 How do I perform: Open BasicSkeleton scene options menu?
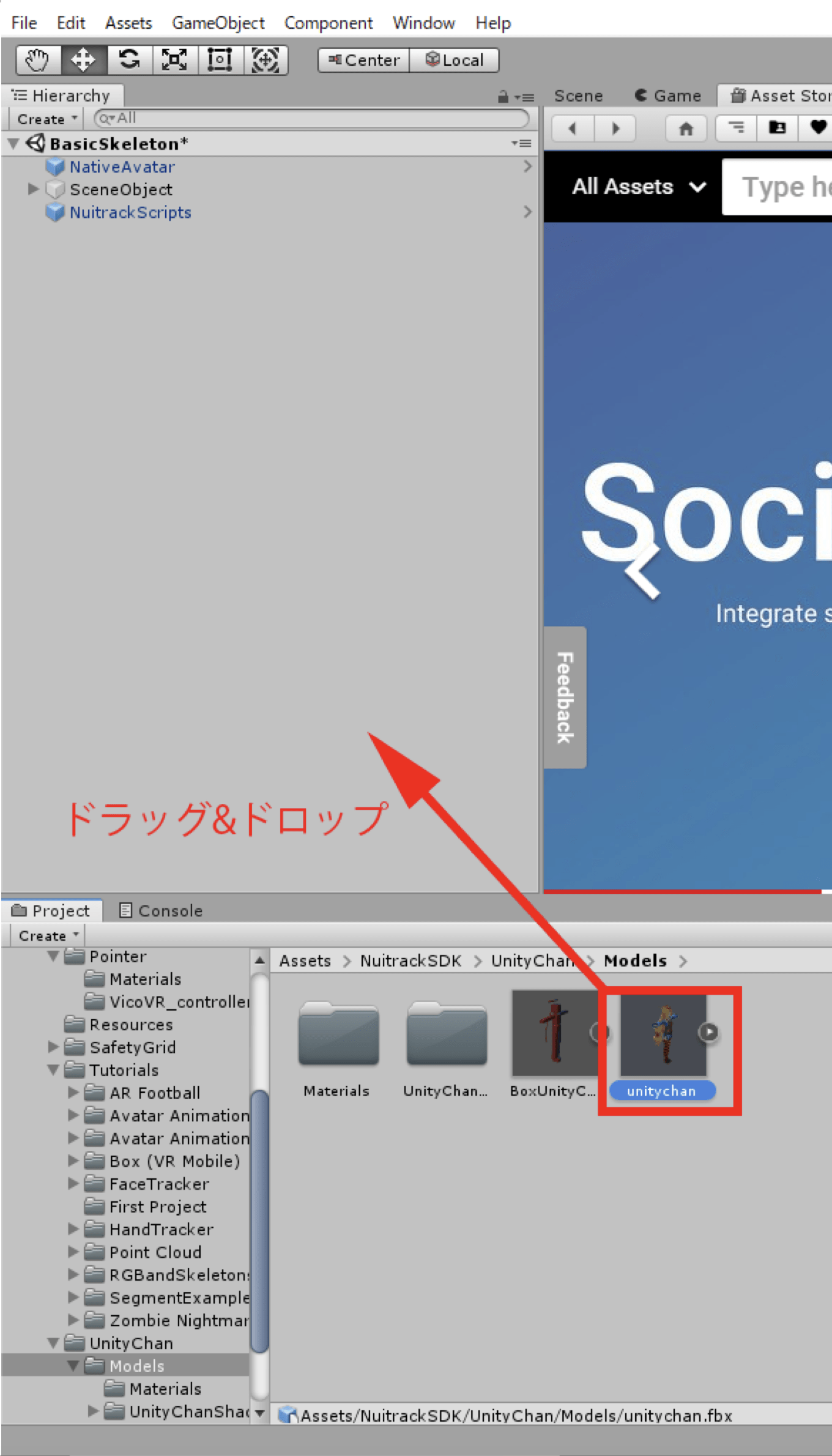[521, 143]
